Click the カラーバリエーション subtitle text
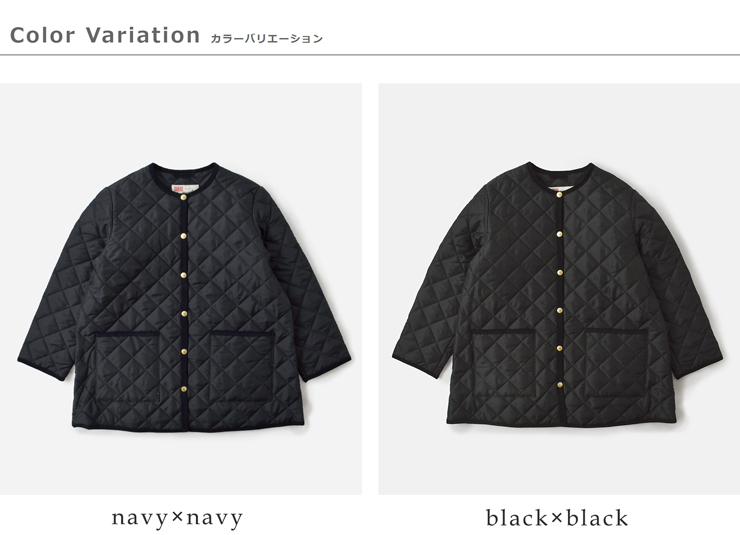 [267, 39]
